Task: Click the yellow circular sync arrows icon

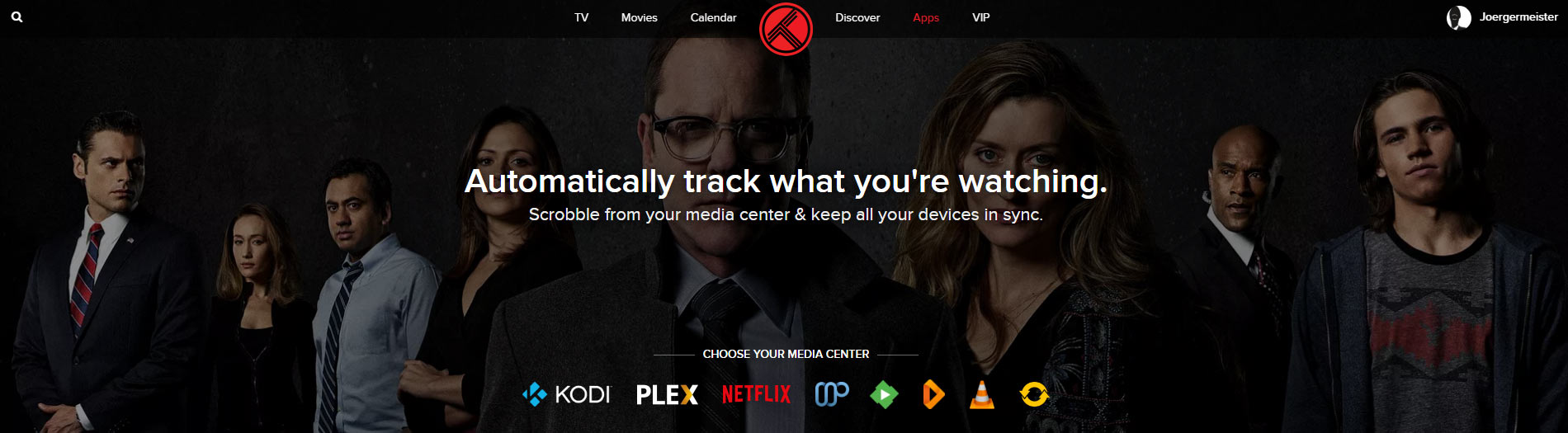Action: (1033, 395)
